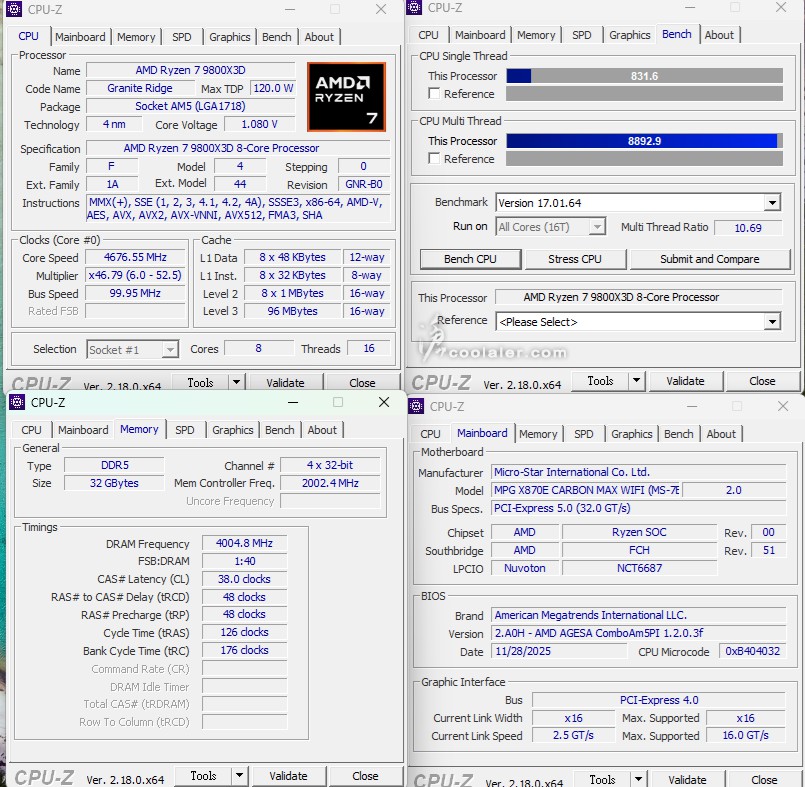Close the top-left CPU tab window with X
Image resolution: width=805 pixels, height=787 pixels.
click(381, 9)
